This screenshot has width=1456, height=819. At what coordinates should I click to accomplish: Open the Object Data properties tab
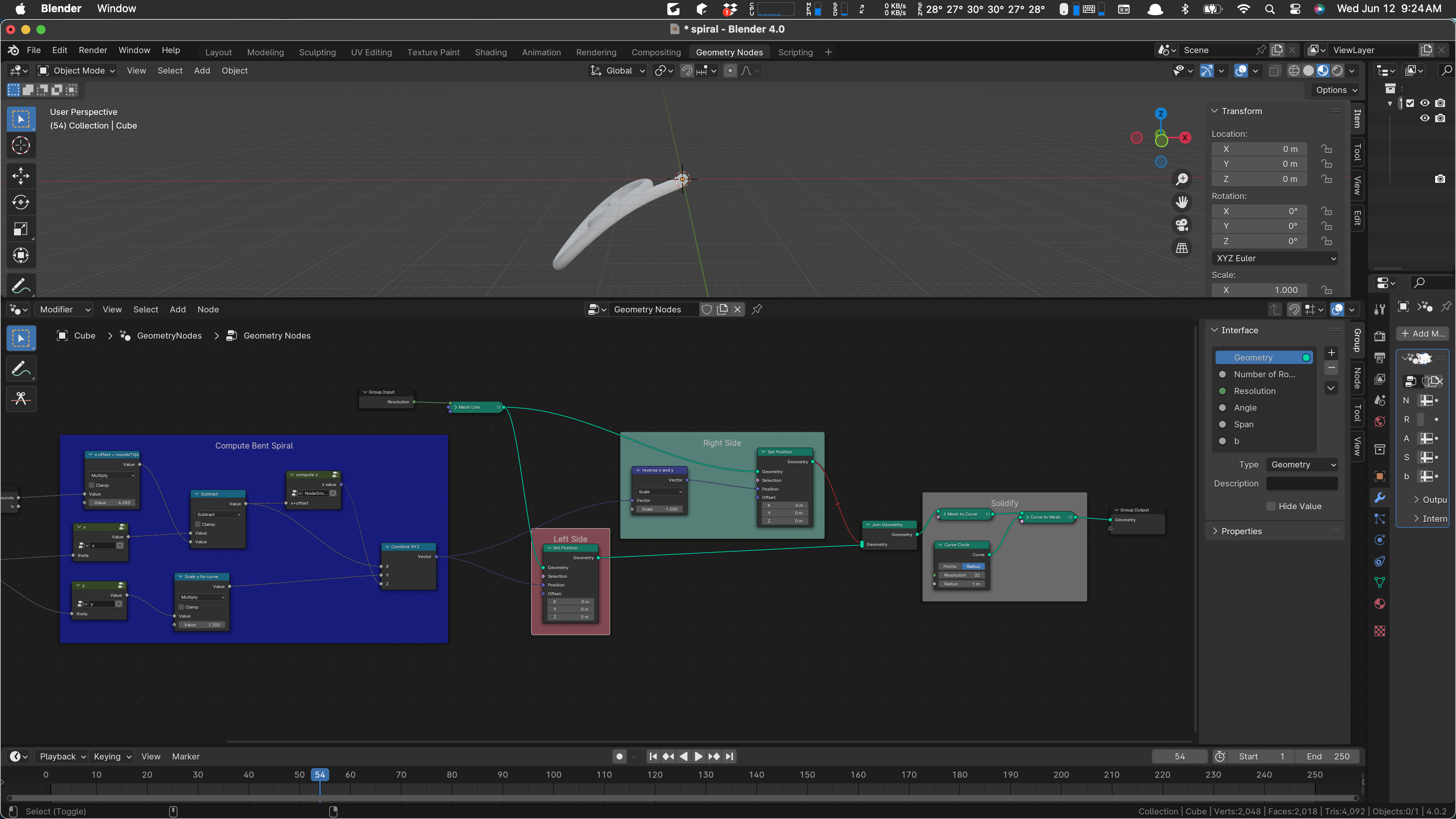pyautogui.click(x=1380, y=582)
